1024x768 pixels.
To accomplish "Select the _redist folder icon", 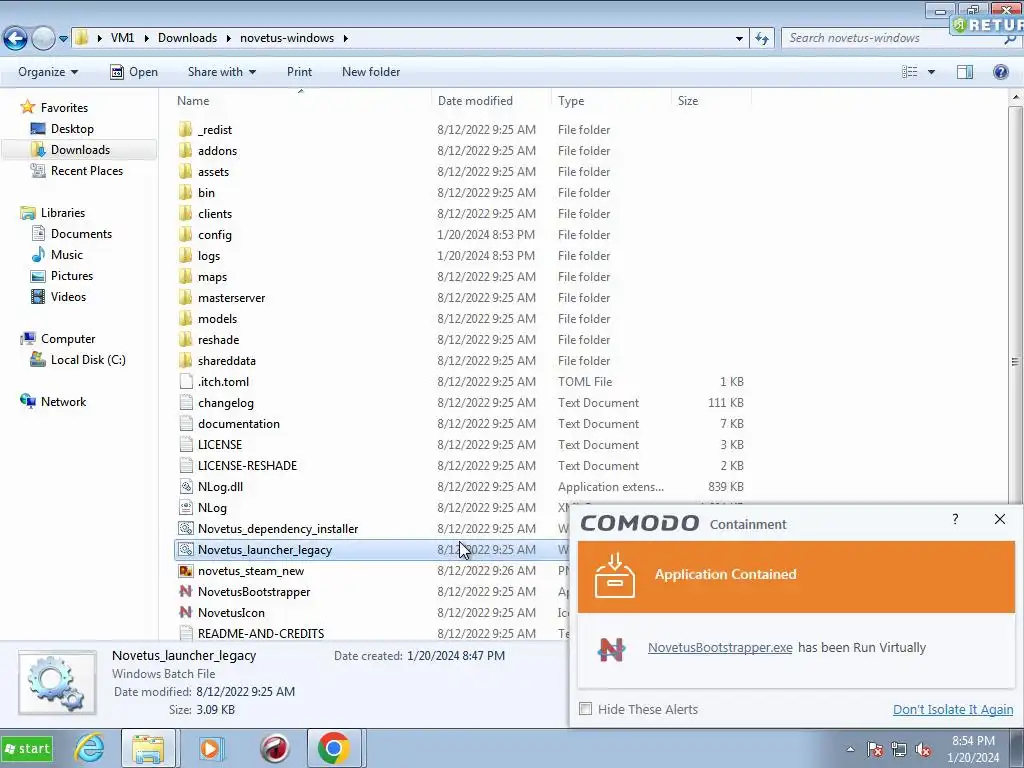I will click(x=186, y=129).
